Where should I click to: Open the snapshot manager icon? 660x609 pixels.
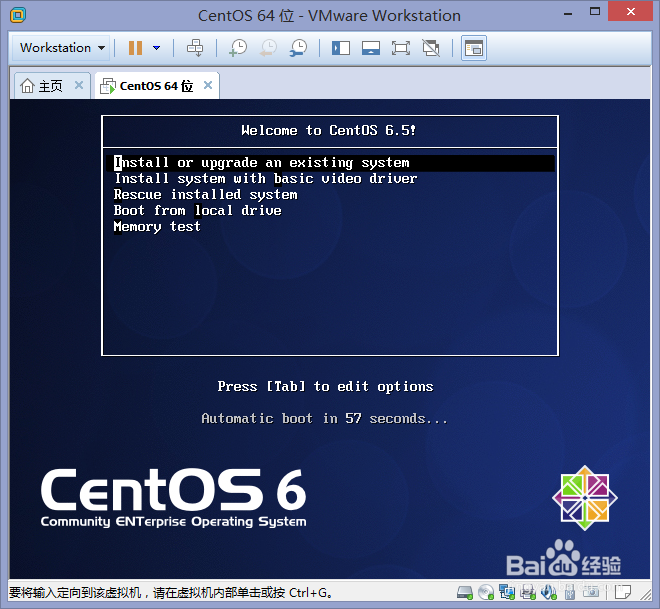[x=298, y=48]
